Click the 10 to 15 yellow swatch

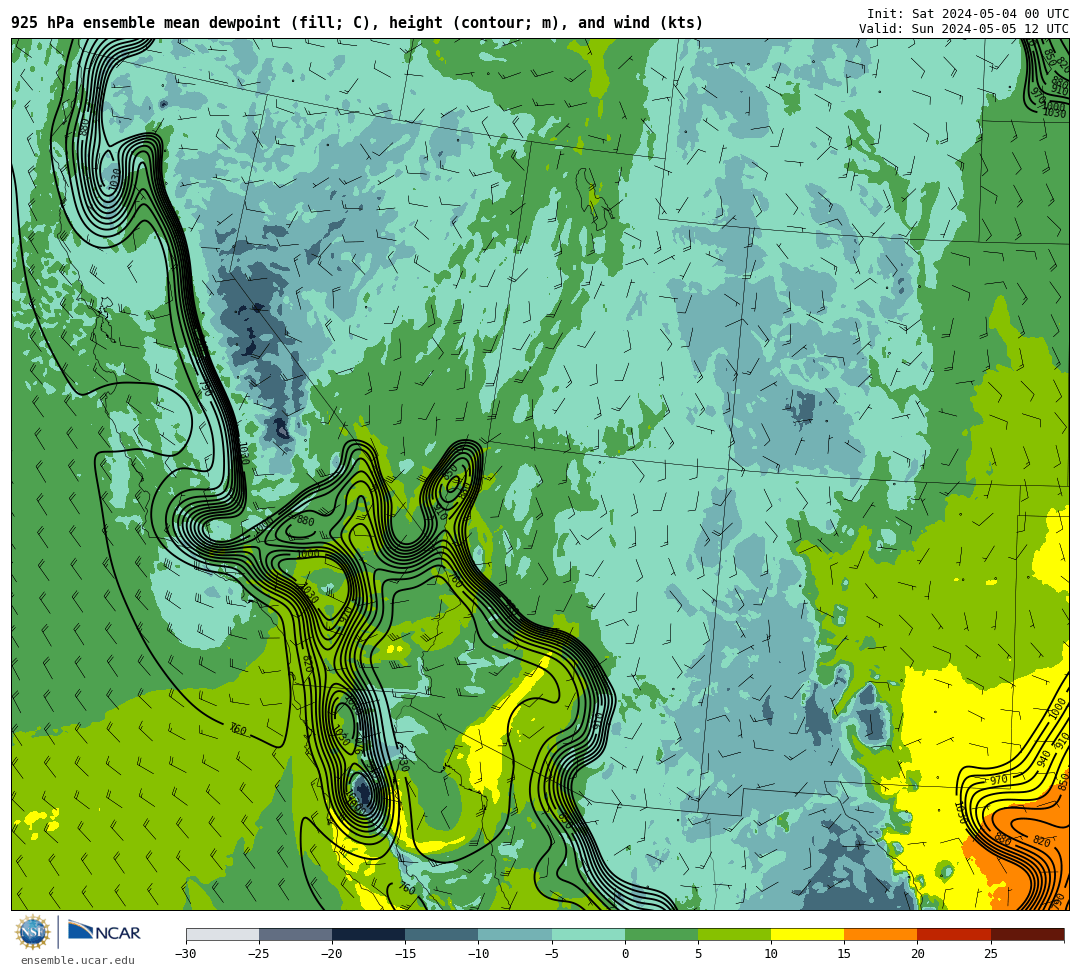[807, 934]
